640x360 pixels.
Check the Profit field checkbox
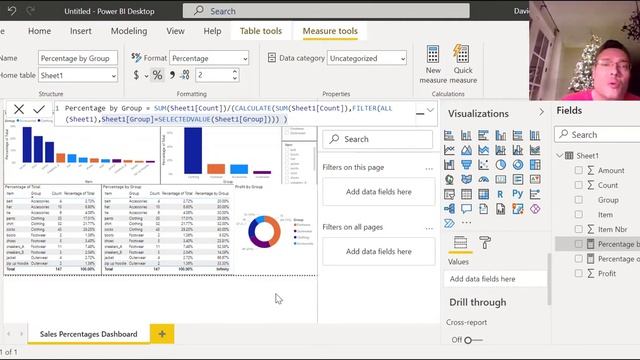(578, 273)
